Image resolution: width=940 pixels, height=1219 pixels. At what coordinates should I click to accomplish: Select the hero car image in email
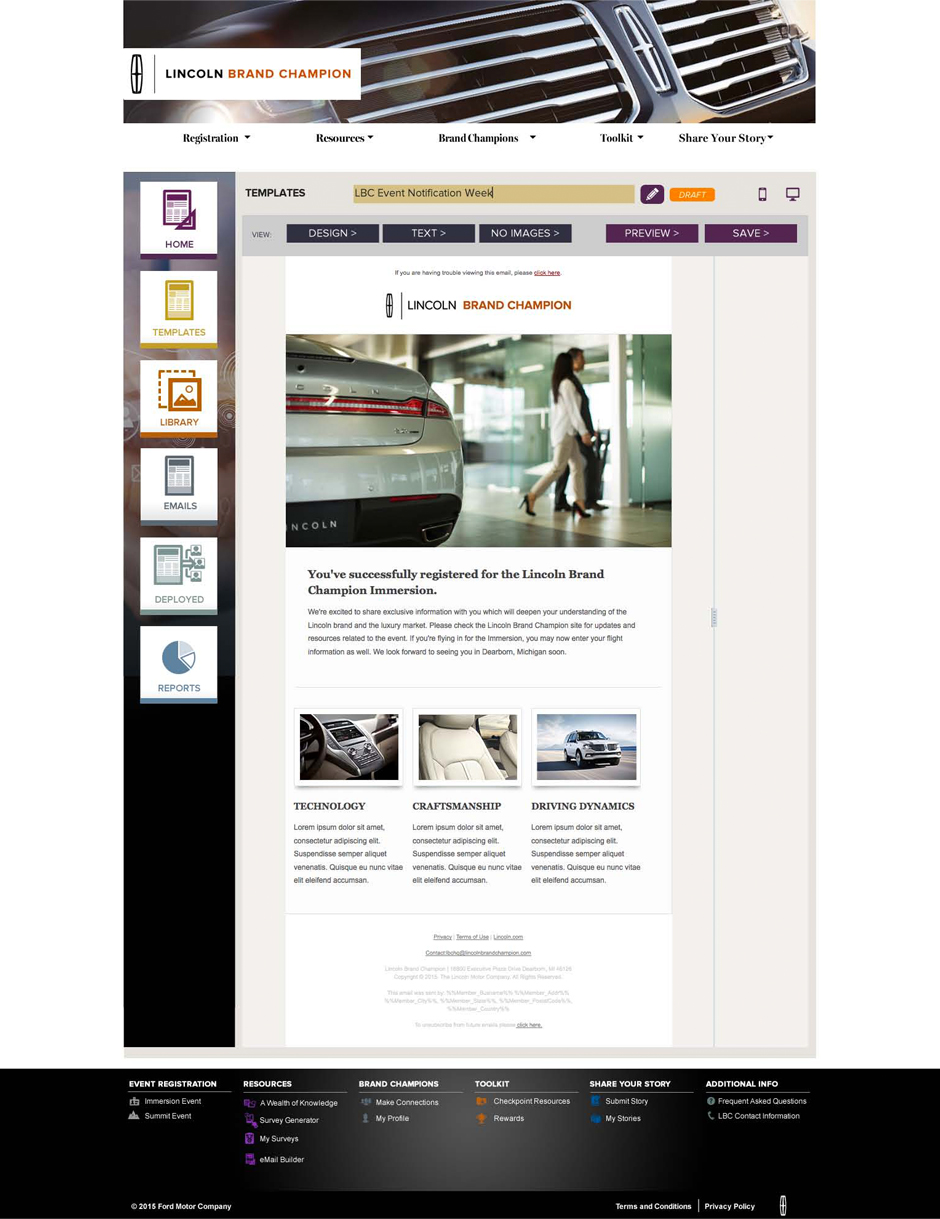pyautogui.click(x=478, y=441)
